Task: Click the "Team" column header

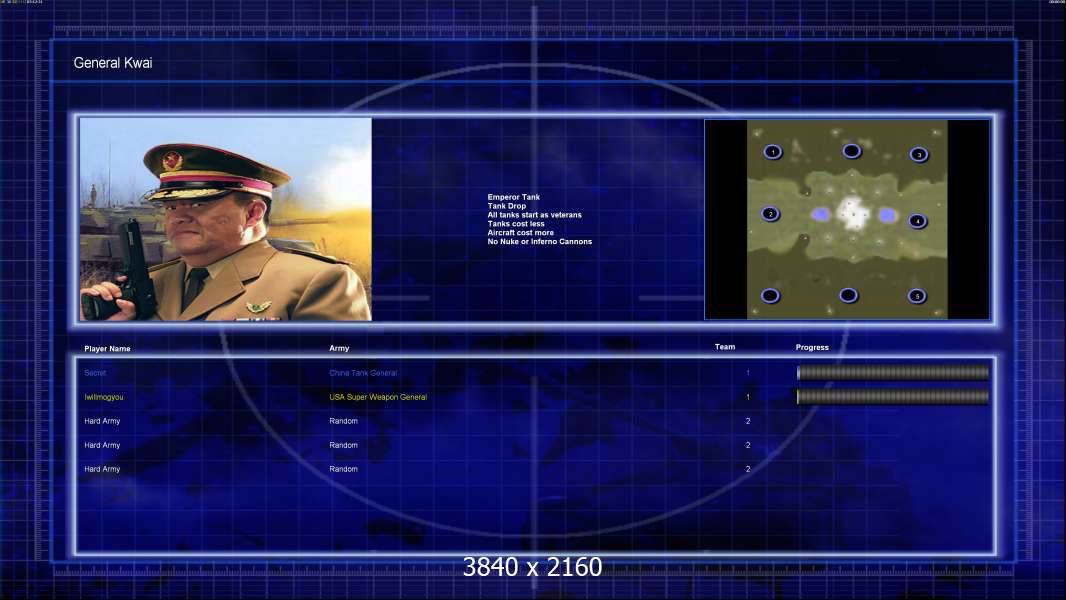Action: [725, 347]
